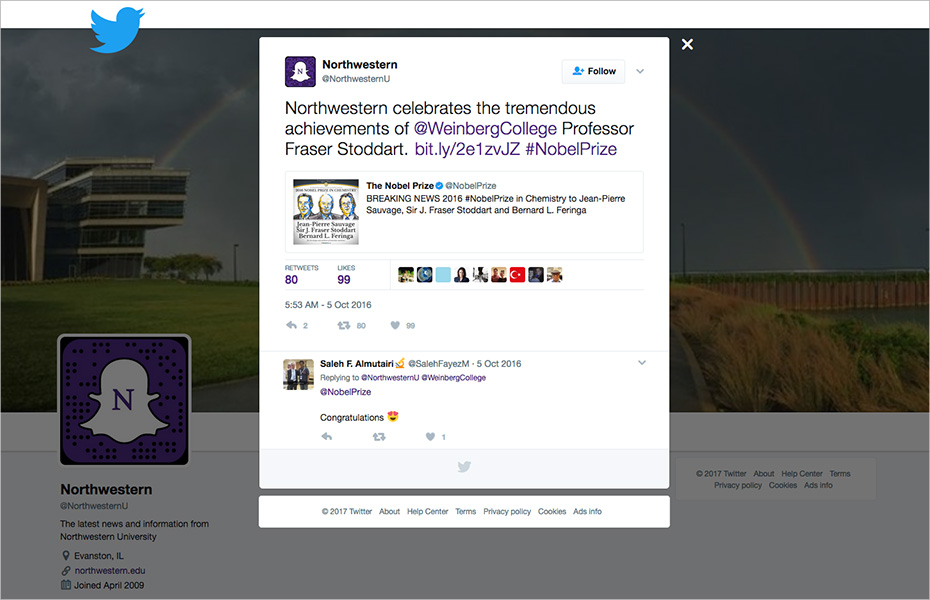Click the Saleh F. Almutairi name

coord(356,363)
